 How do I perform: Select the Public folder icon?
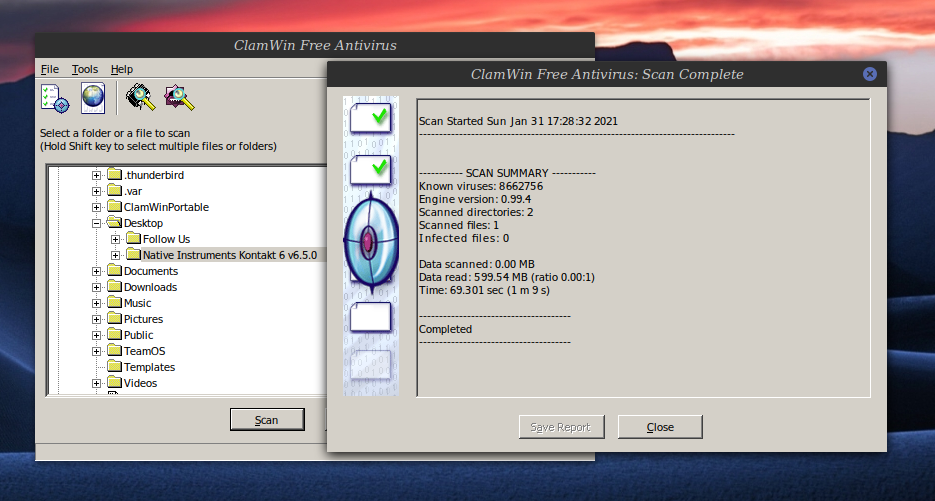[114, 335]
